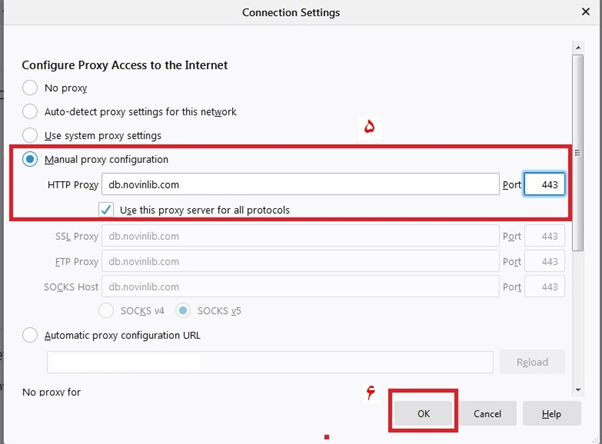Image resolution: width=602 pixels, height=444 pixels.
Task: Click the SOCKS Host address field
Action: [x=300, y=287]
